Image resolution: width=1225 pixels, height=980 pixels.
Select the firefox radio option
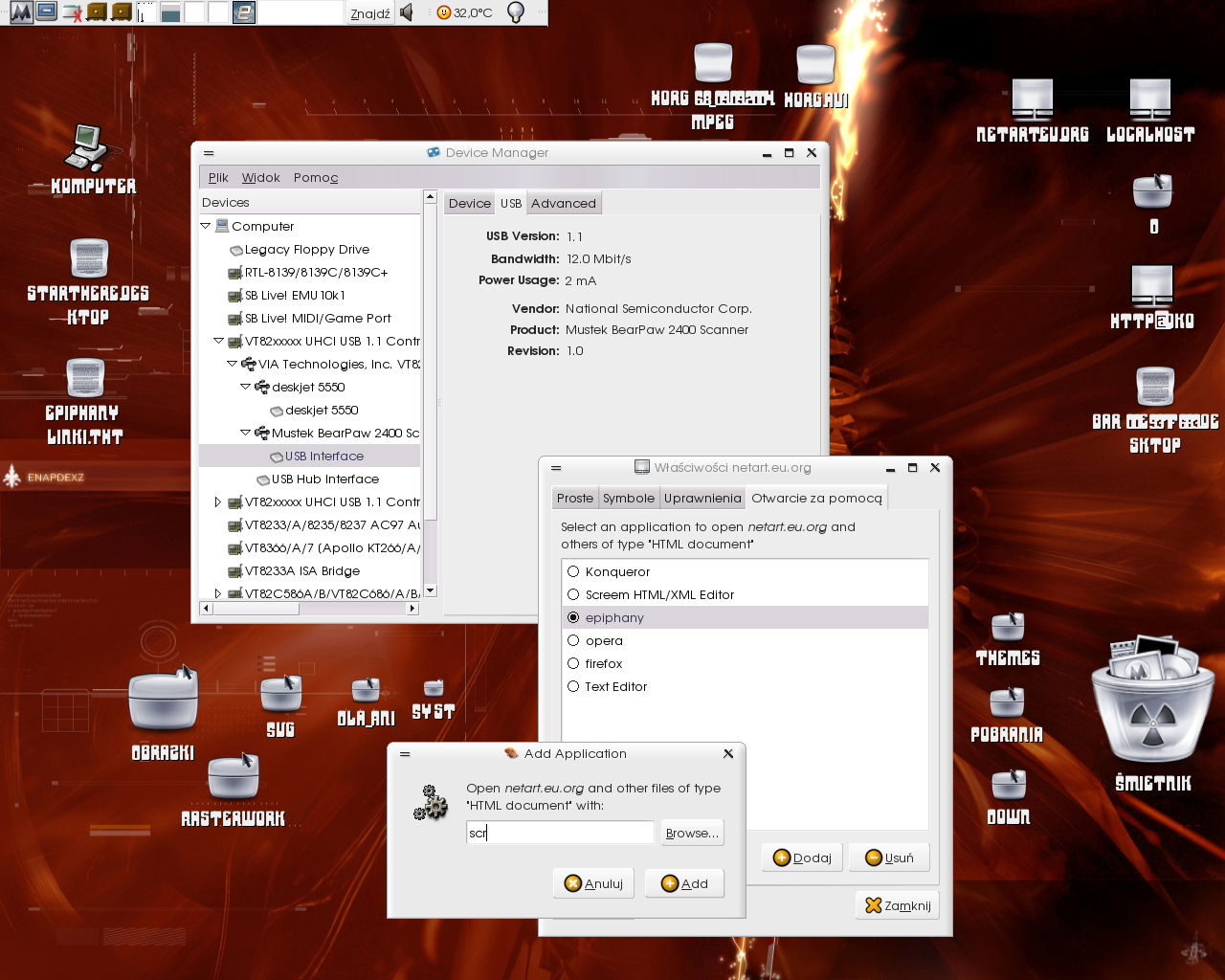(573, 663)
